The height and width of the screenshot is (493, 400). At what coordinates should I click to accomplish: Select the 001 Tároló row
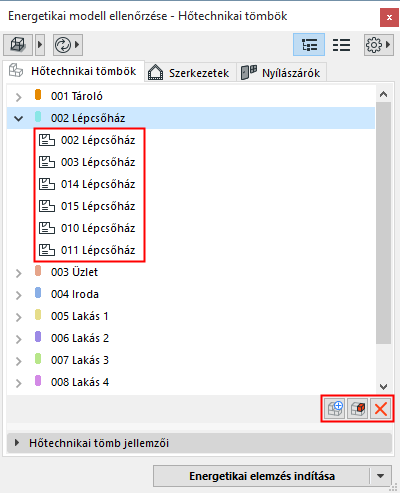click(x=191, y=96)
